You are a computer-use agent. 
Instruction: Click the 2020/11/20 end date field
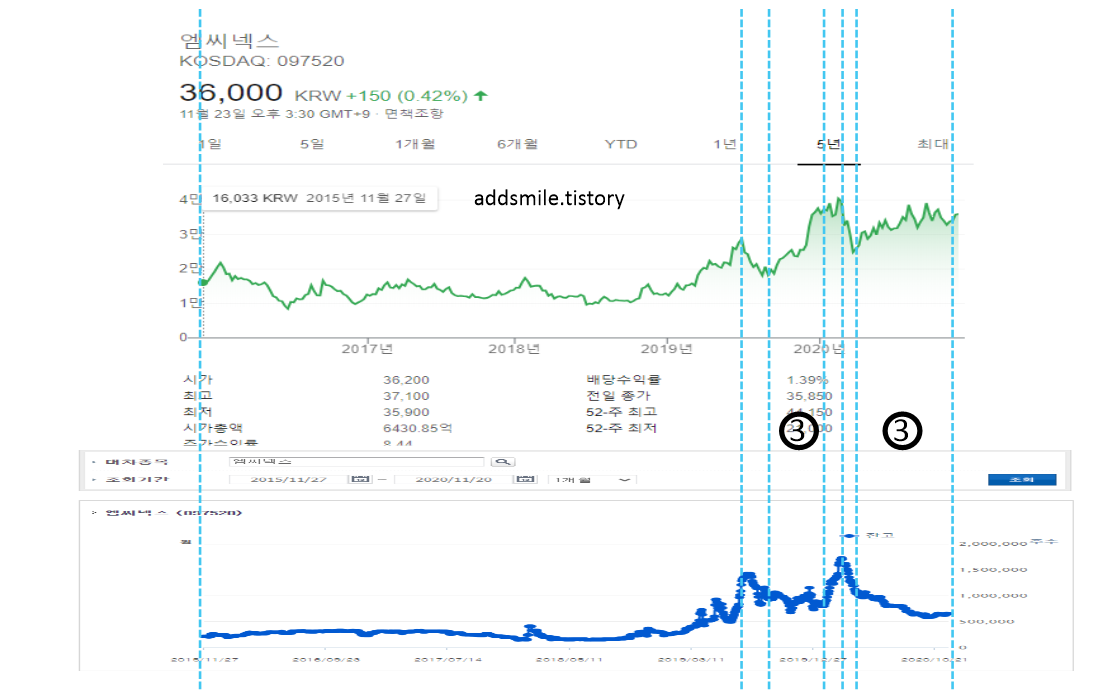click(454, 480)
